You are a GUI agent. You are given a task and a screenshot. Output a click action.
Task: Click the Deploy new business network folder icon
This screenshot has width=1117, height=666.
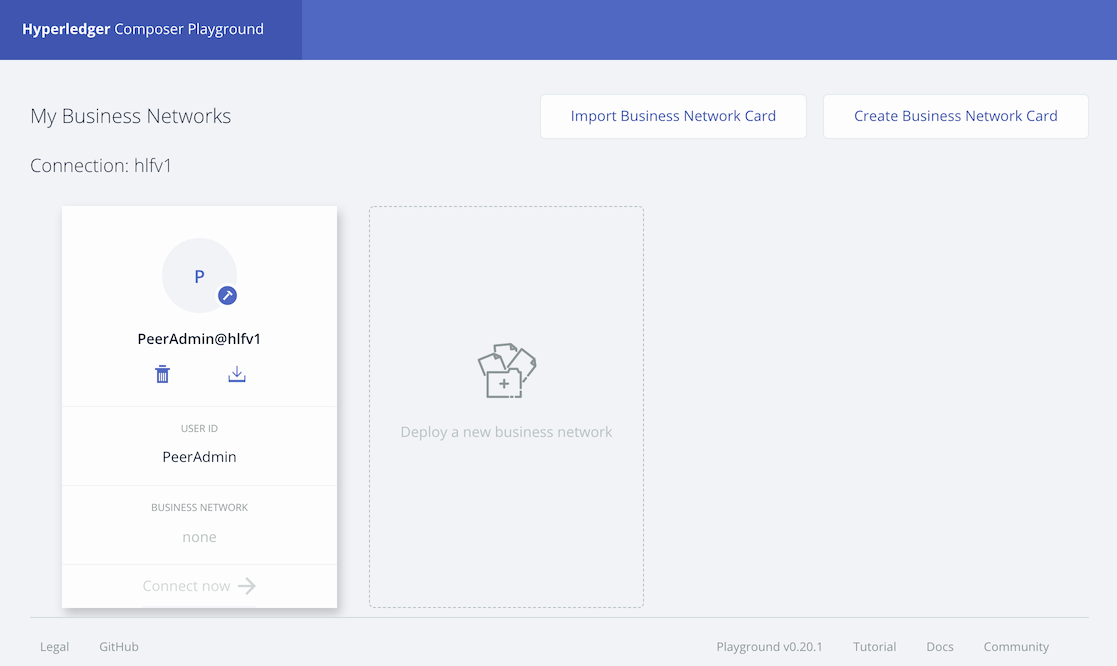[506, 370]
